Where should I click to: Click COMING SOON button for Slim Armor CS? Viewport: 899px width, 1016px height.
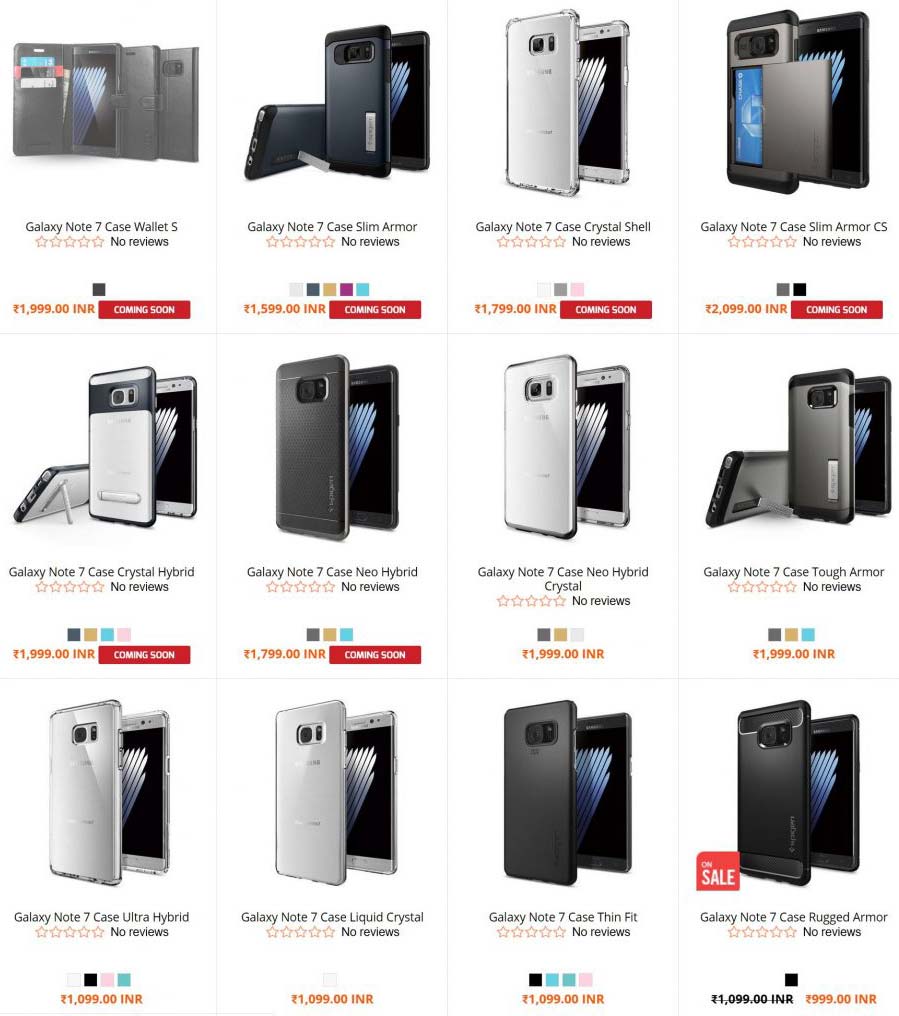coord(837,310)
